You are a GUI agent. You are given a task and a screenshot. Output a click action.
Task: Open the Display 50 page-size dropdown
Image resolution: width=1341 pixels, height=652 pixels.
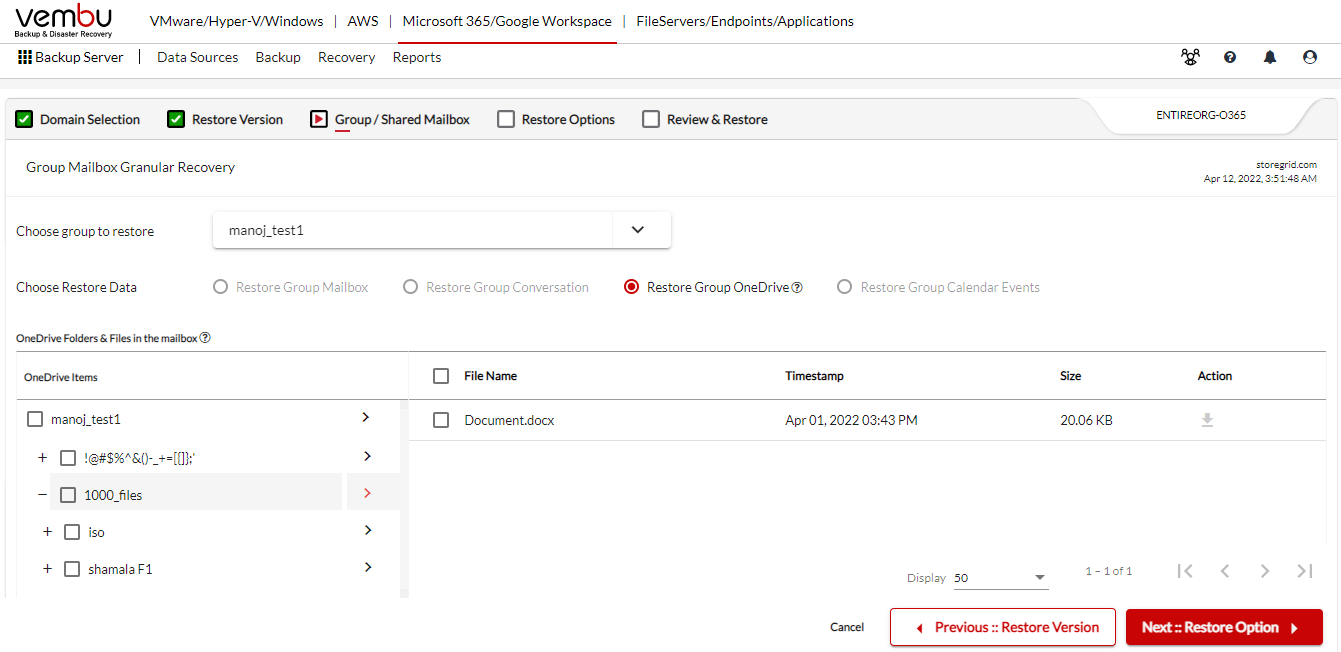point(1000,578)
